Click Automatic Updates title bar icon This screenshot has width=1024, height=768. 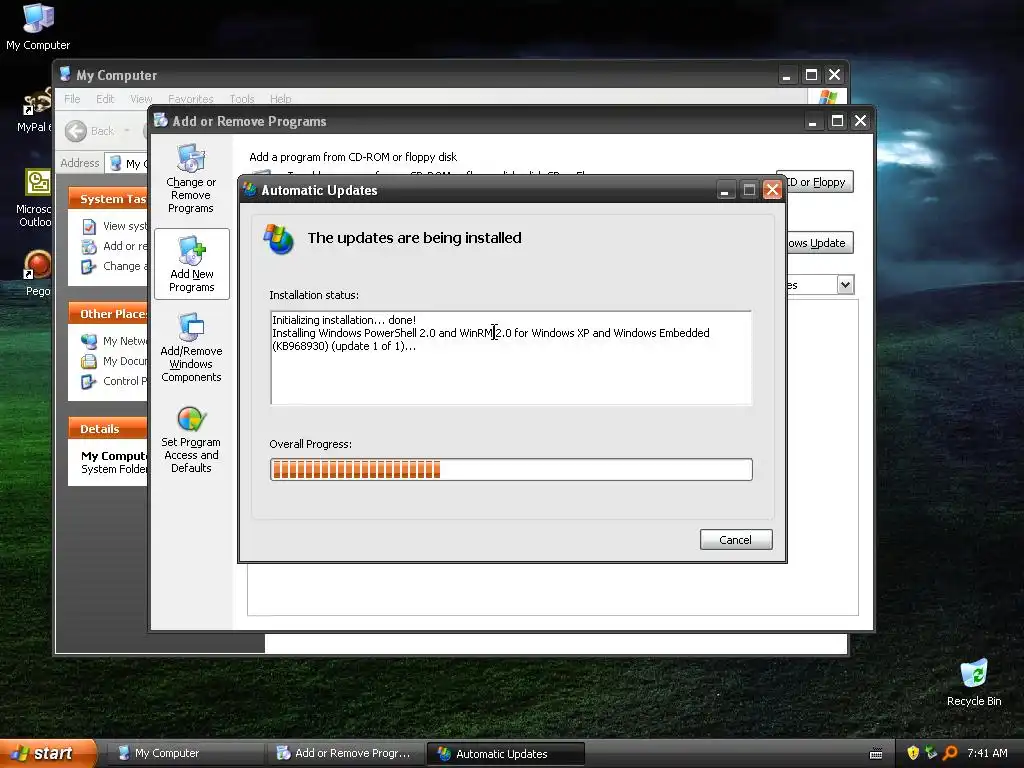click(250, 189)
